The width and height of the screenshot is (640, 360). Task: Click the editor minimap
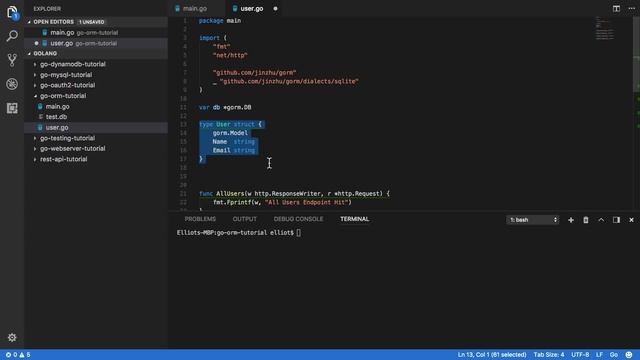605,29
